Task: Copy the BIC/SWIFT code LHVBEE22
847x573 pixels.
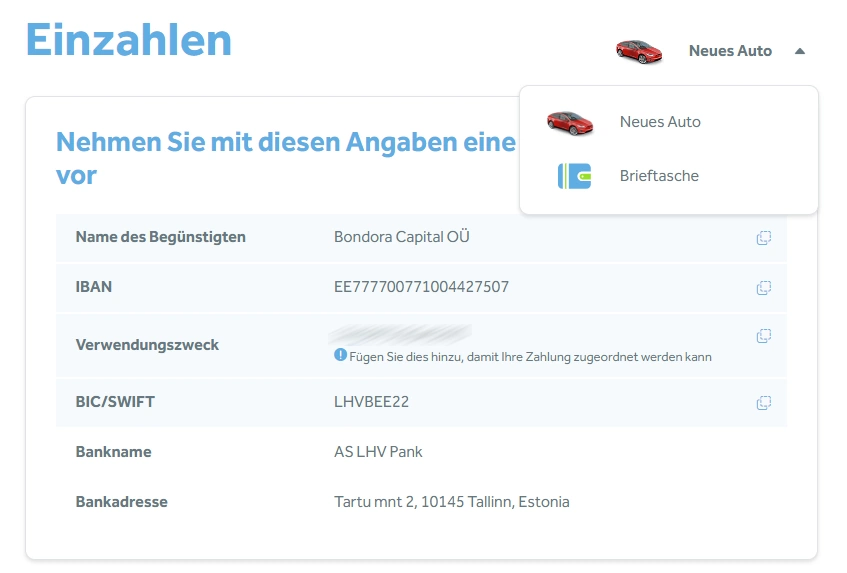Action: (x=763, y=403)
